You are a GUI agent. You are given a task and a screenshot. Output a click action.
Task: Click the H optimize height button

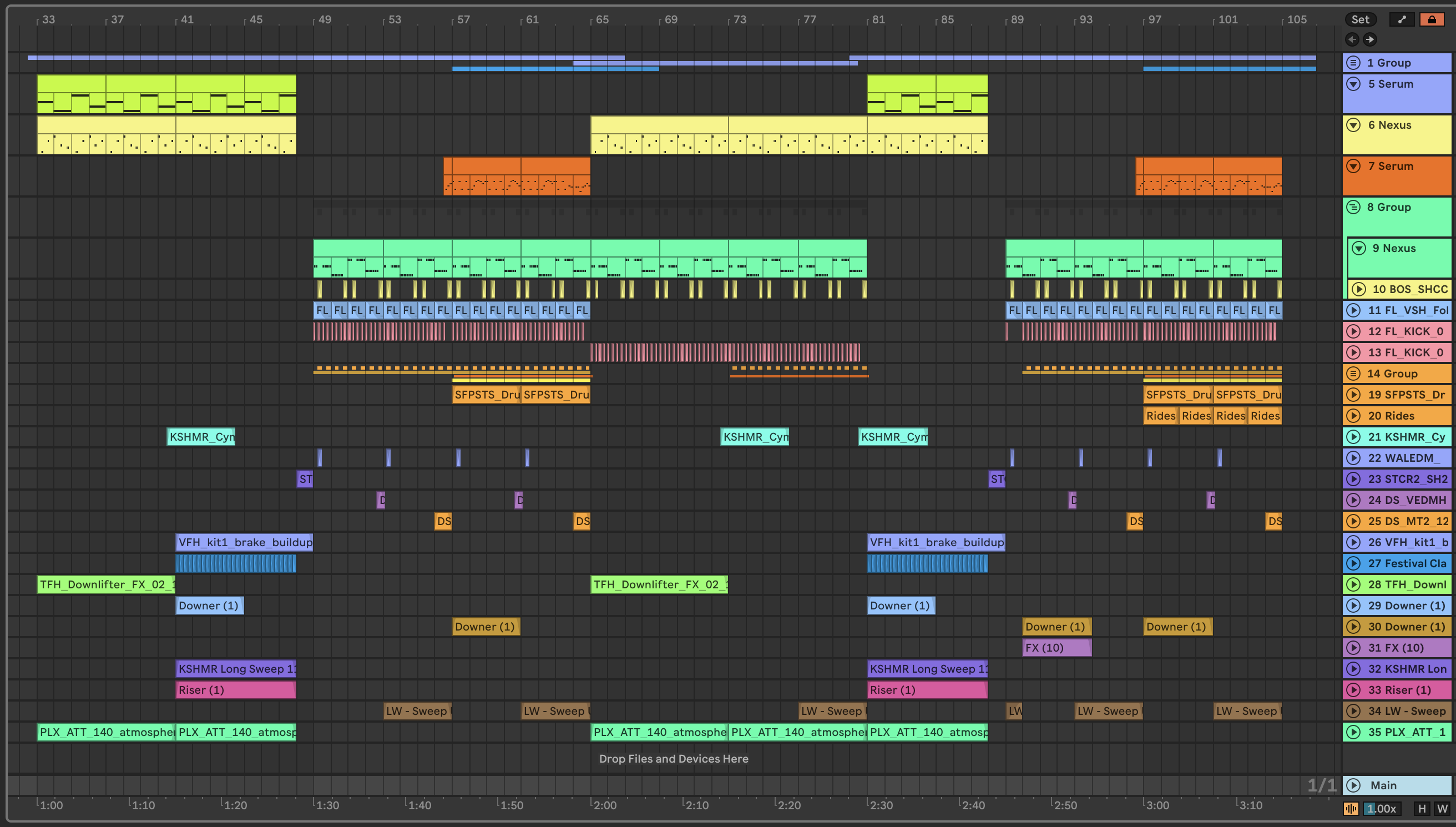click(x=1422, y=808)
